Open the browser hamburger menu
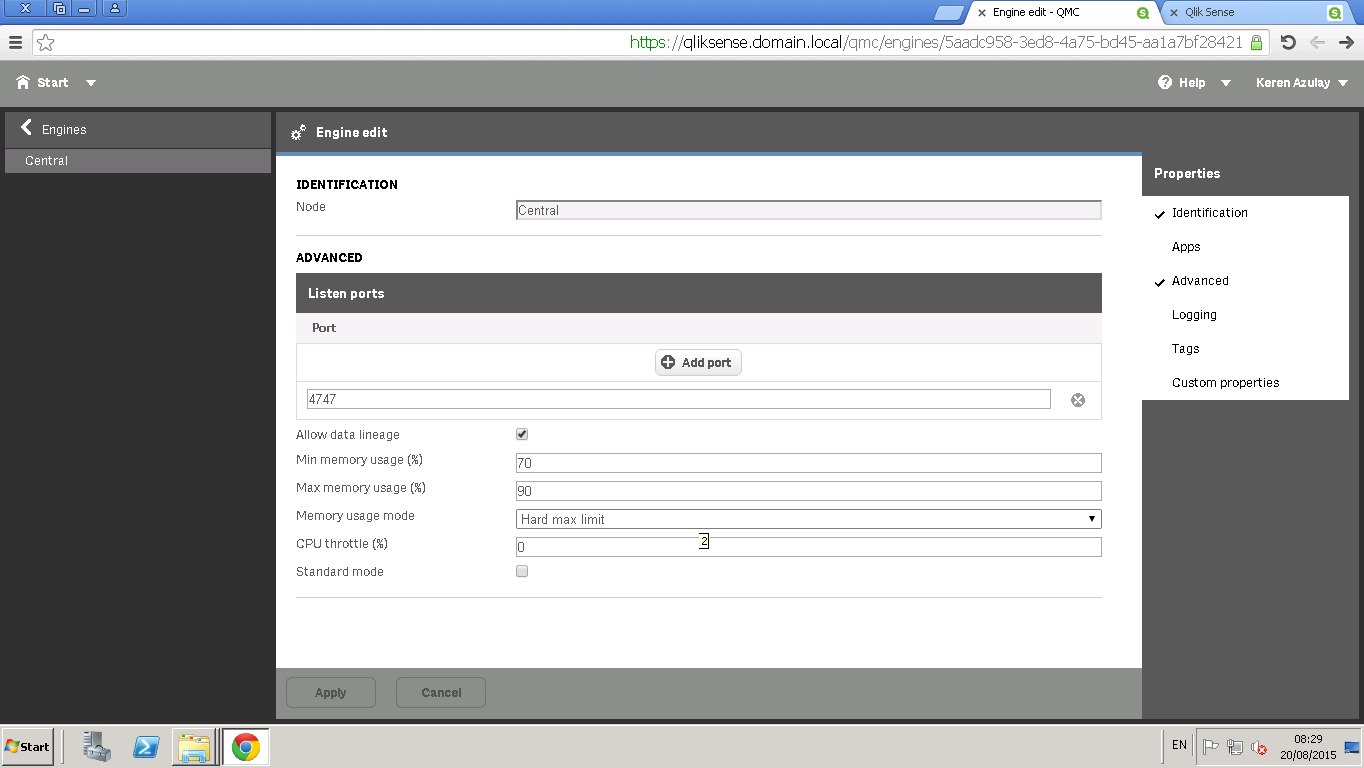This screenshot has width=1364, height=768. [x=15, y=42]
